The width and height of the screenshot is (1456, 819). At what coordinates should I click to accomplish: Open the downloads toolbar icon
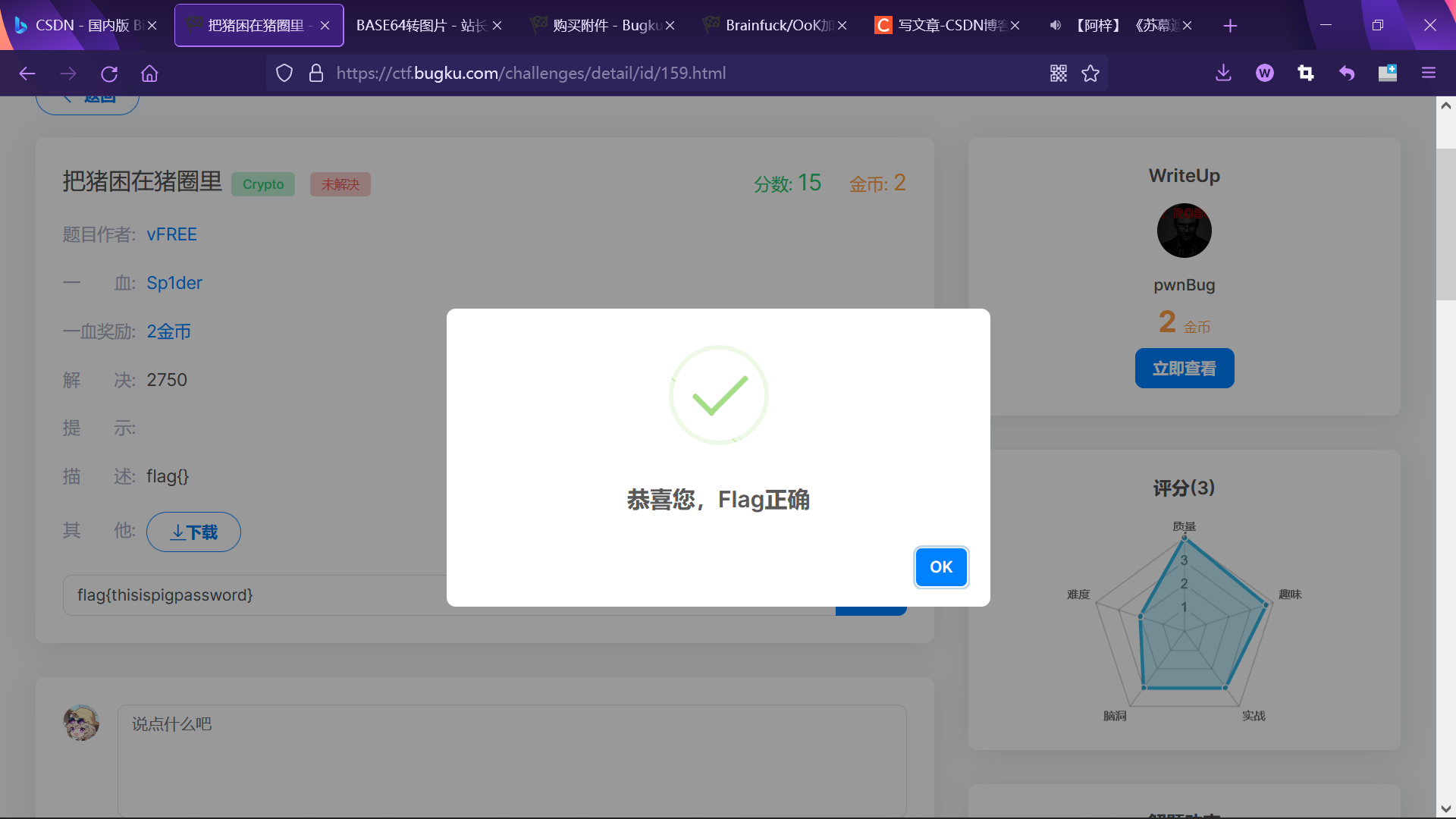1223,74
